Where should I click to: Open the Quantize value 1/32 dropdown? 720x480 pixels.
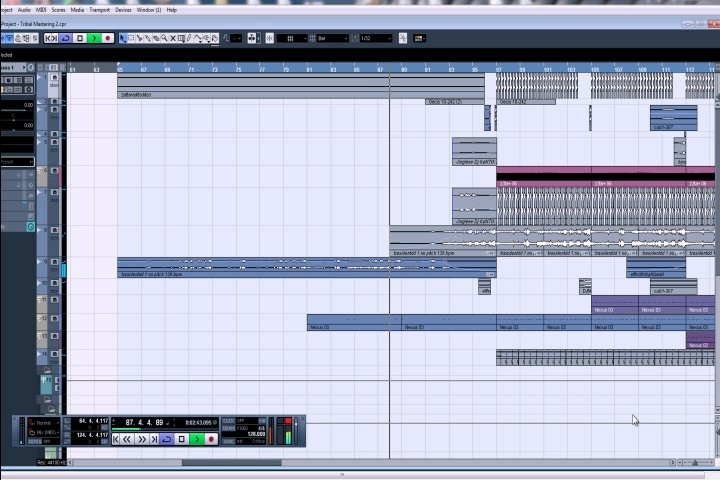[376, 39]
